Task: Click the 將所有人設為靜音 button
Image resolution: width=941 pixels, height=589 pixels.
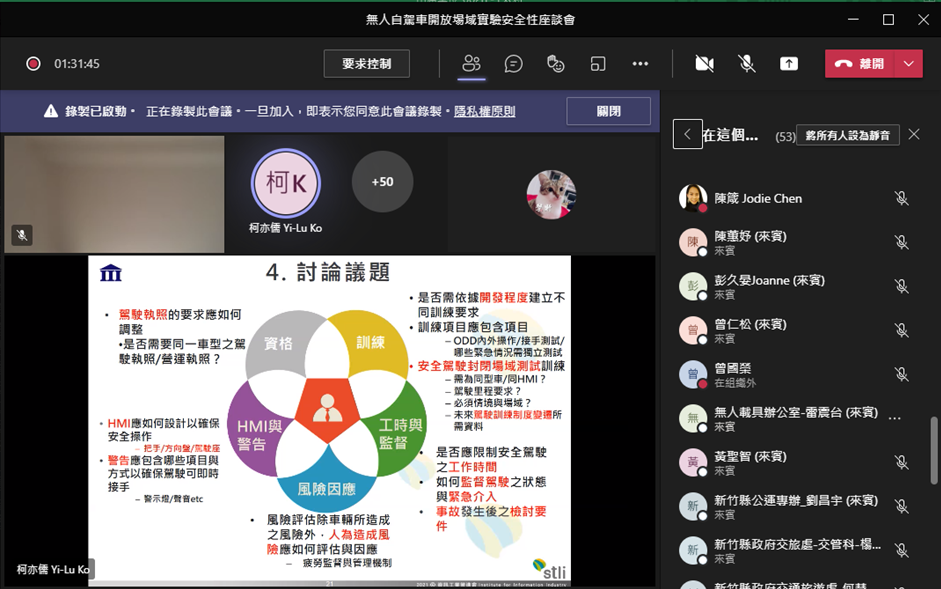Action: 847,135
